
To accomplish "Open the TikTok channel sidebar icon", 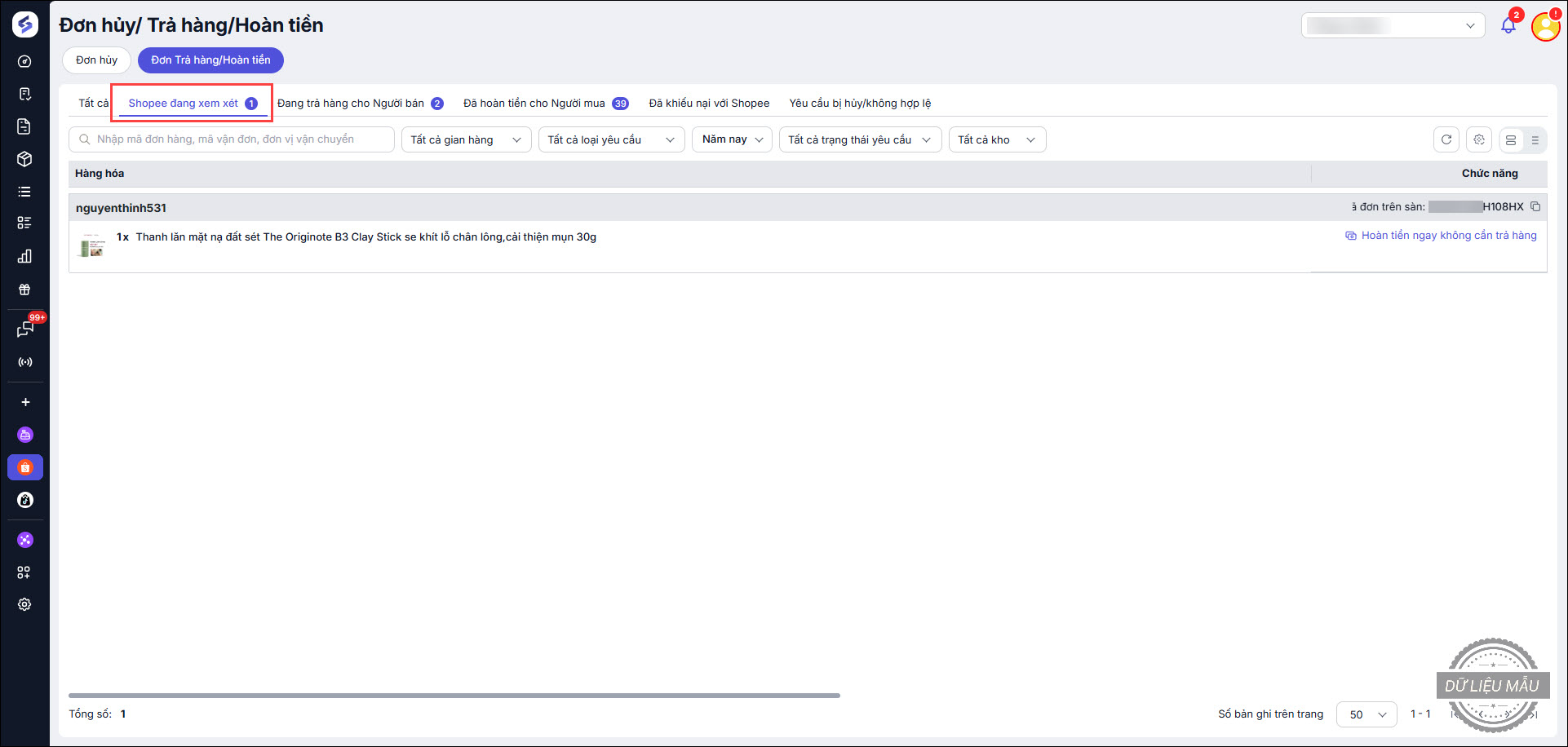I will click(25, 500).
